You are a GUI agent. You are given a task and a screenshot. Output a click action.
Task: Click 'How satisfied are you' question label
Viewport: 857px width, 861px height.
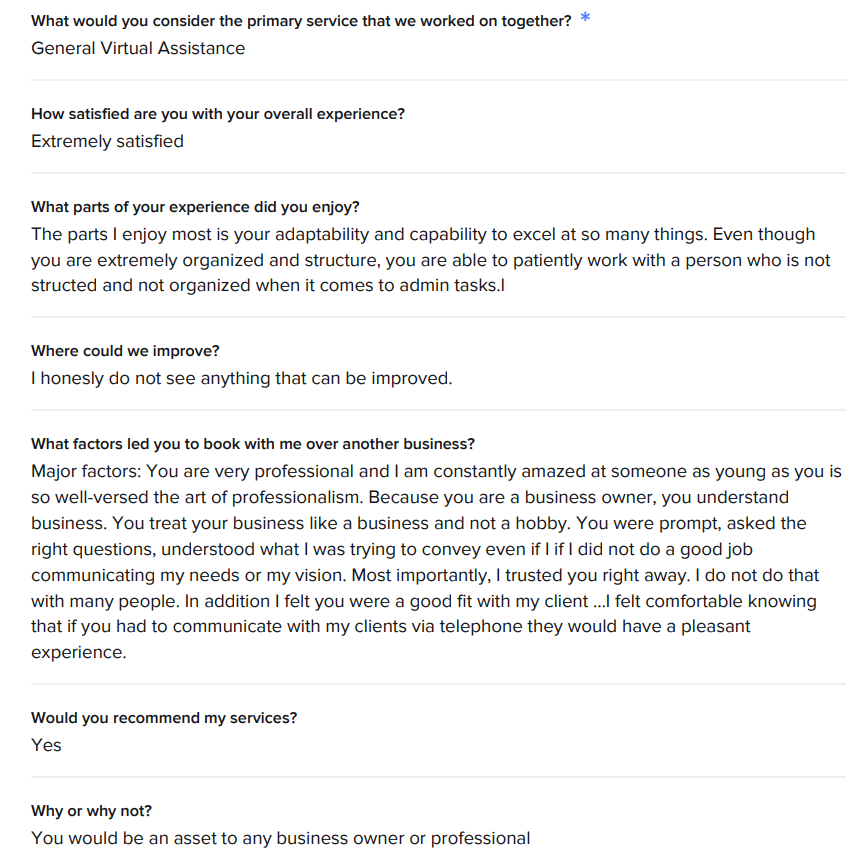[217, 114]
